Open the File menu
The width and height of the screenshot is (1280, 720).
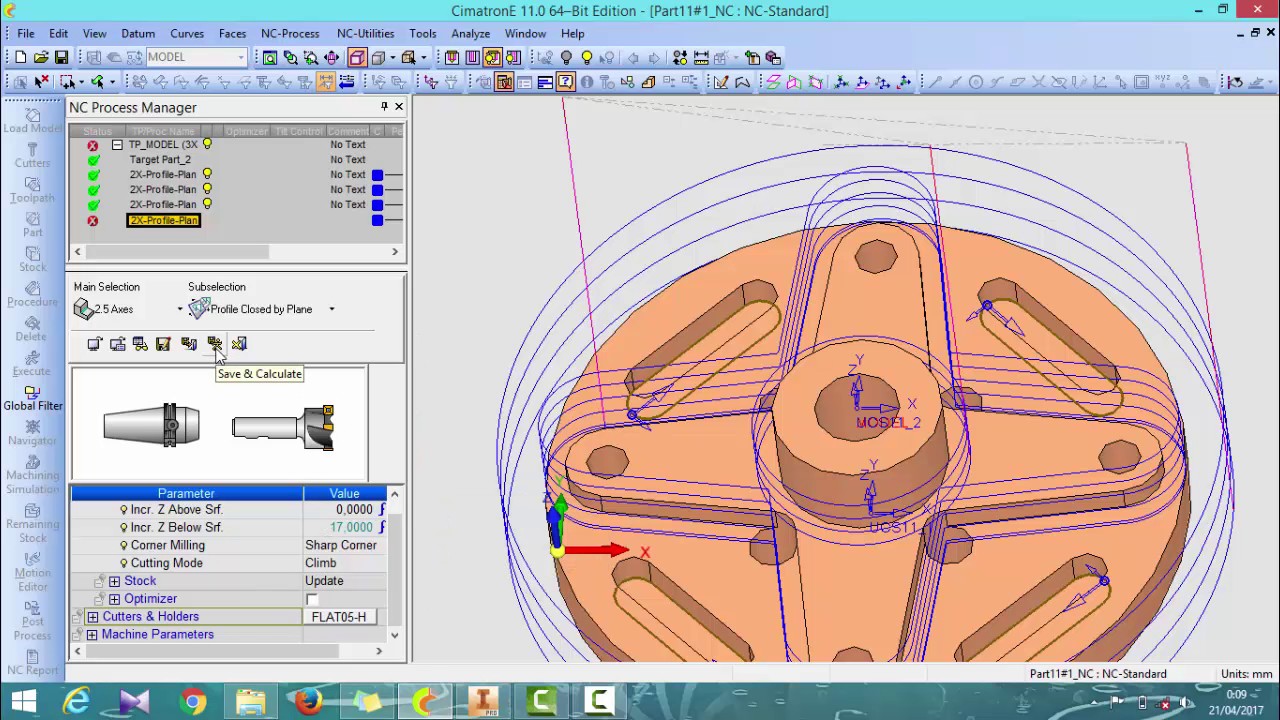click(26, 33)
